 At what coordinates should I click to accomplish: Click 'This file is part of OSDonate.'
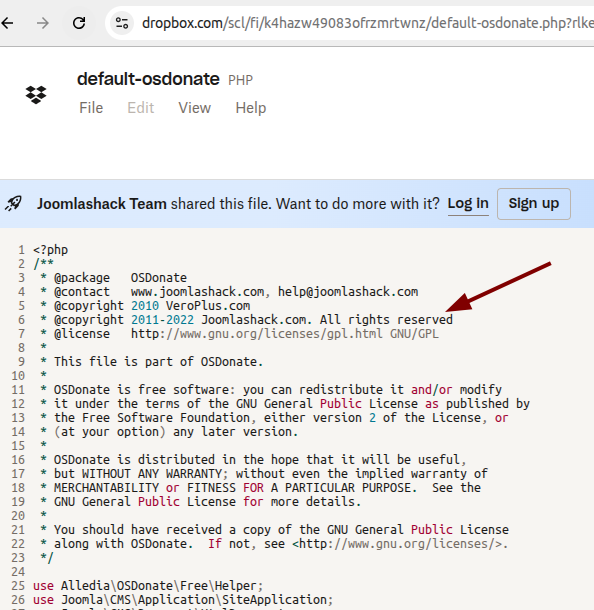click(159, 362)
